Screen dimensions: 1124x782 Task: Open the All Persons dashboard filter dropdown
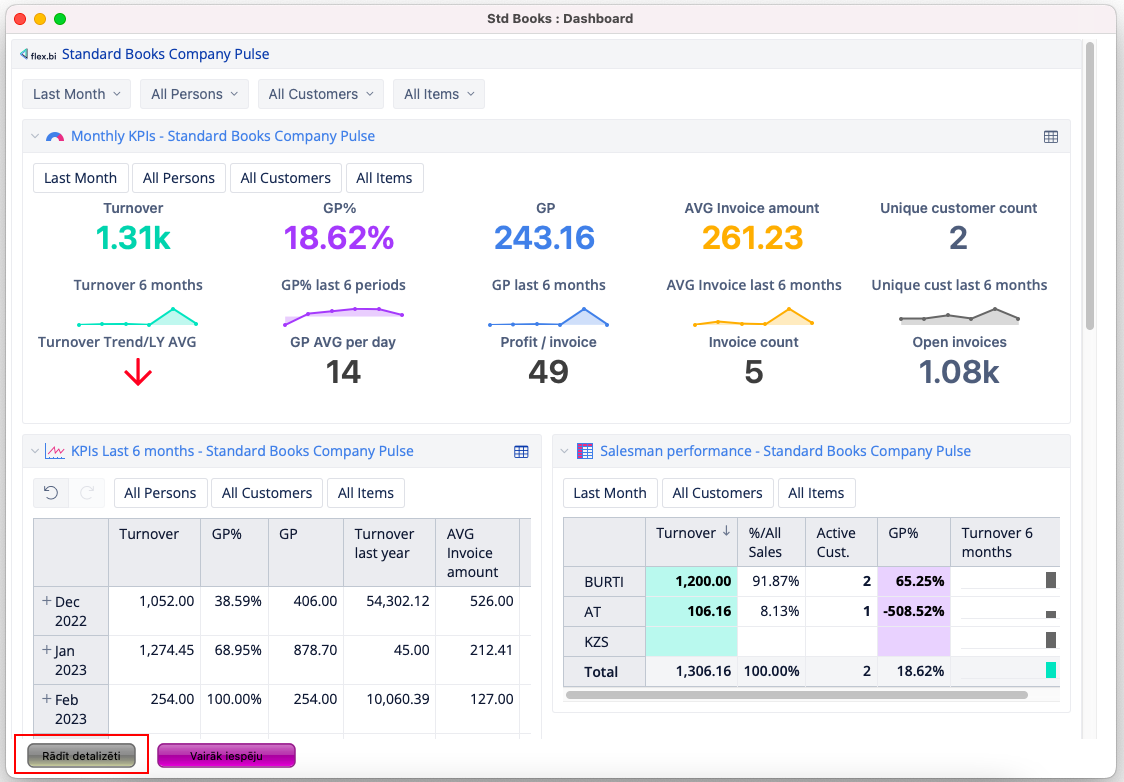click(194, 94)
